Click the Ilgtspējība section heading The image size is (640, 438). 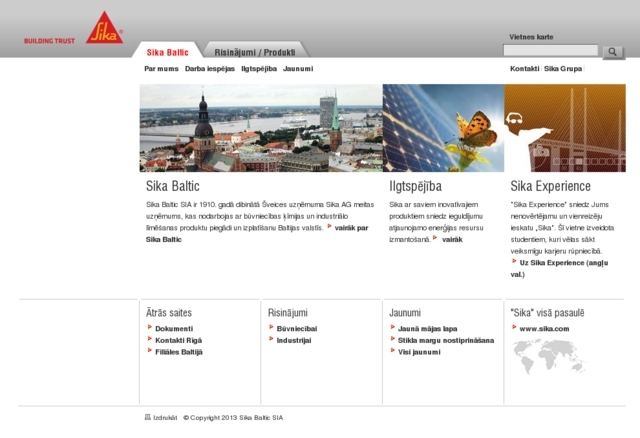point(415,186)
